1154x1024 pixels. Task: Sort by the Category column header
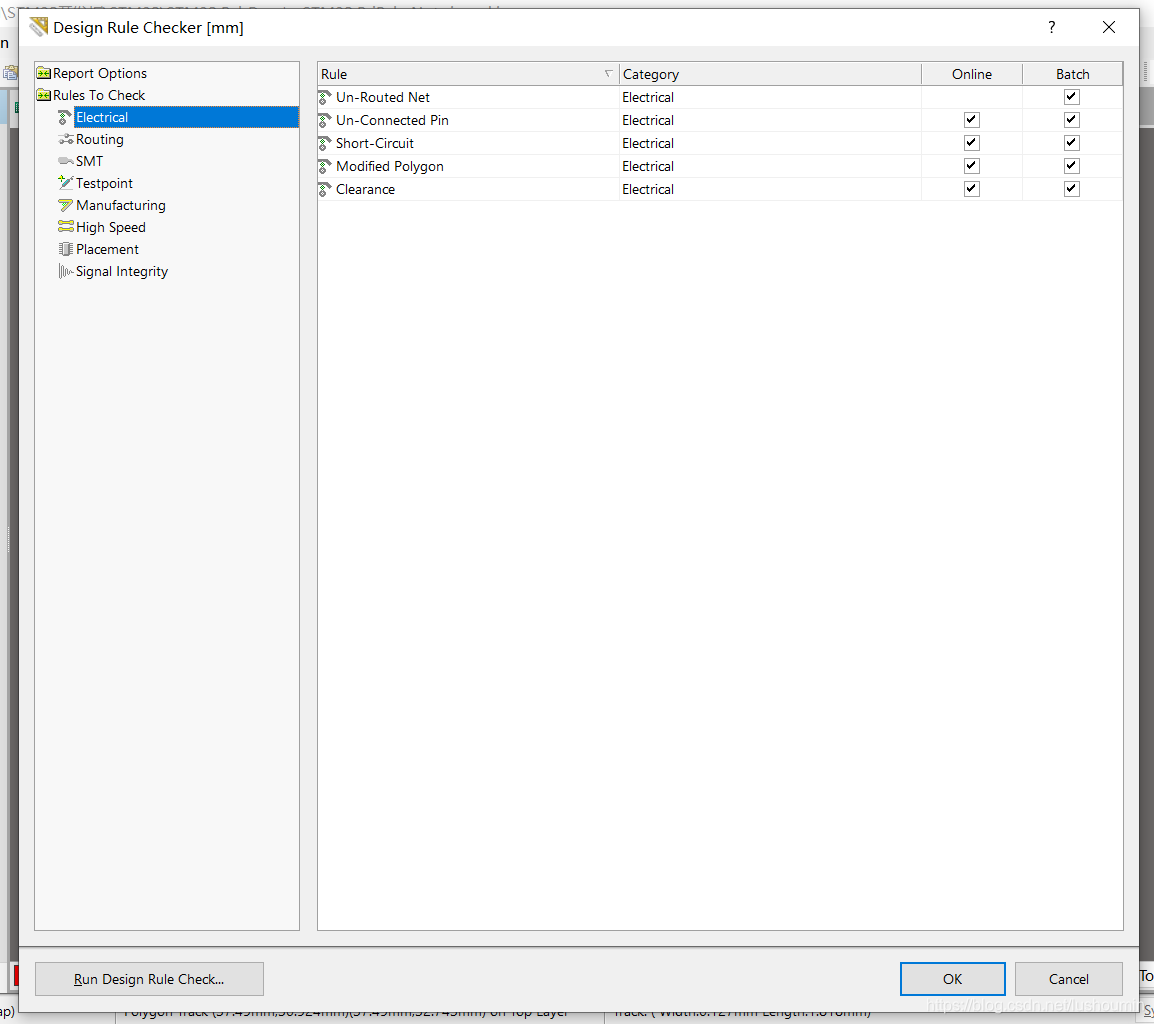(x=769, y=74)
